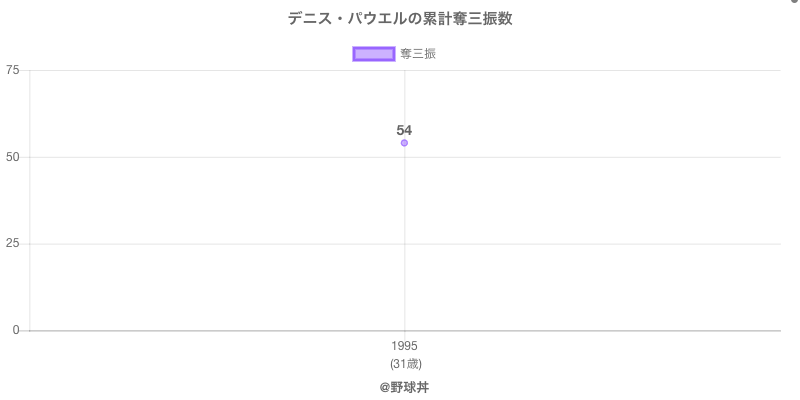Click where 1995 gridline meets the x-axis baseline
This screenshot has width=800, height=400.
(x=404, y=330)
